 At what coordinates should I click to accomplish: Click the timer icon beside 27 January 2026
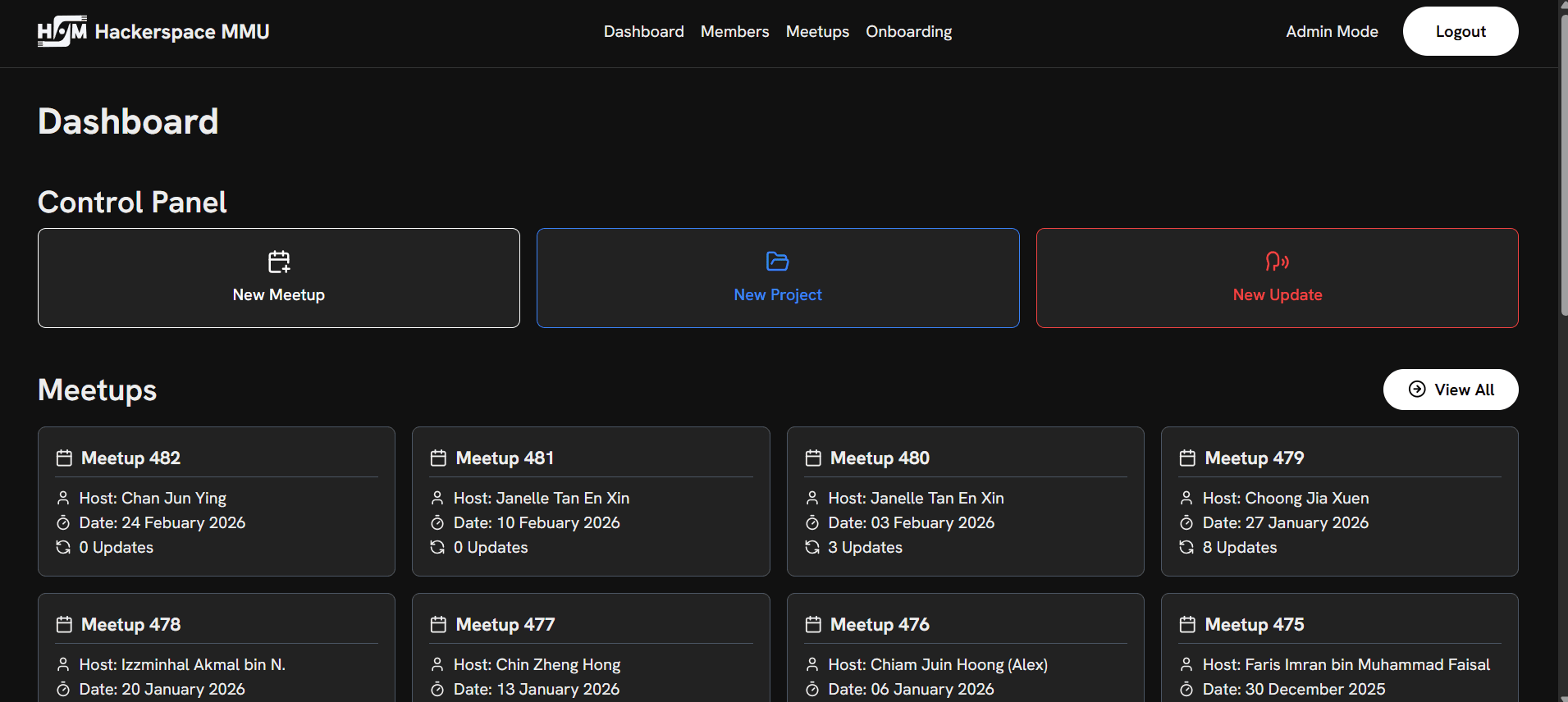[1186, 522]
